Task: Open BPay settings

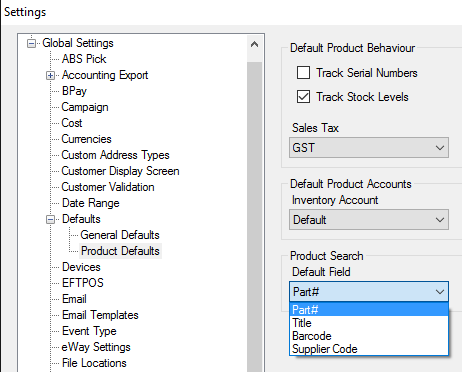Action: point(74,91)
